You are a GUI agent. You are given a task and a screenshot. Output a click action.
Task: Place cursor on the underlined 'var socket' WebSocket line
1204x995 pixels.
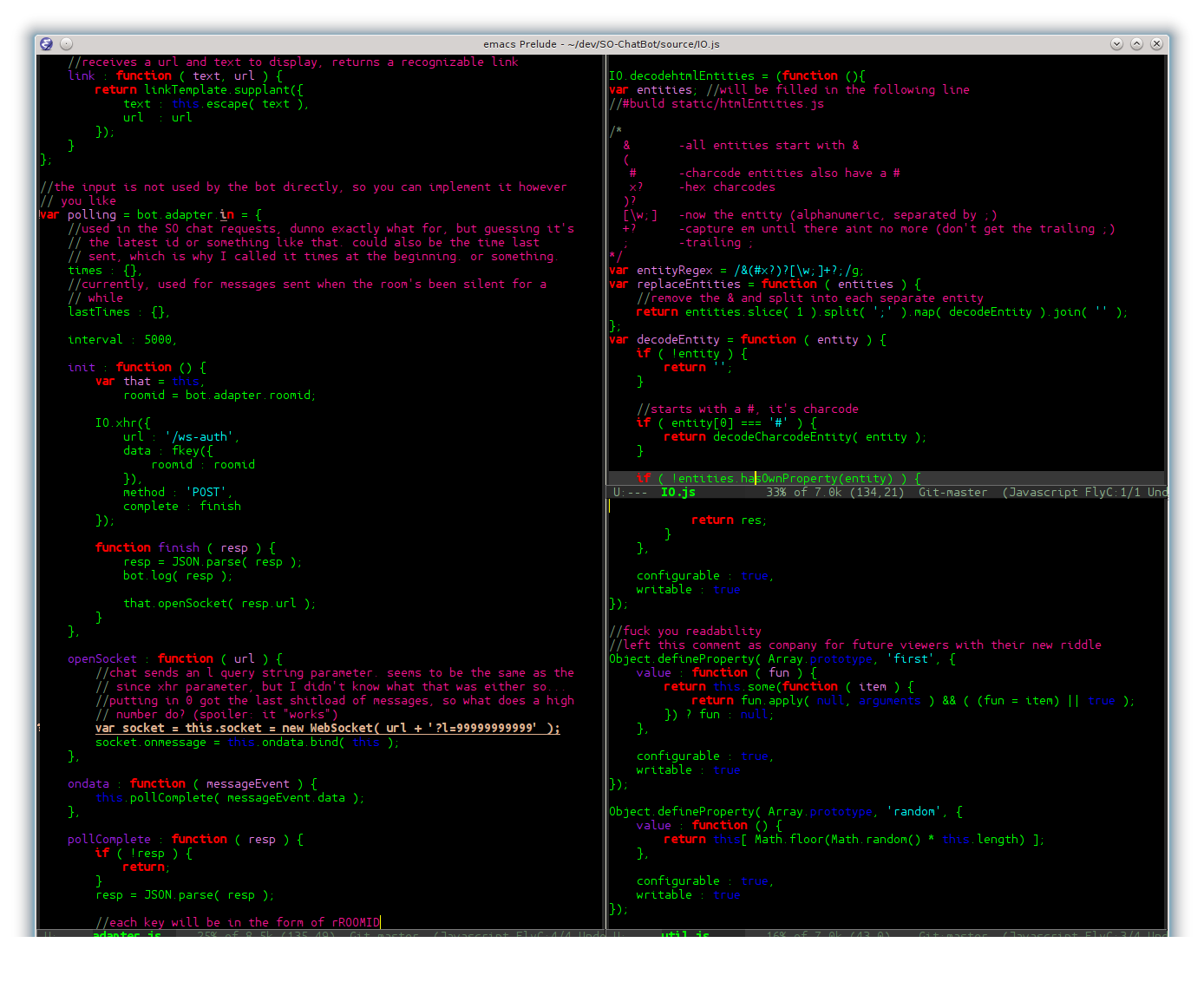[x=328, y=729]
